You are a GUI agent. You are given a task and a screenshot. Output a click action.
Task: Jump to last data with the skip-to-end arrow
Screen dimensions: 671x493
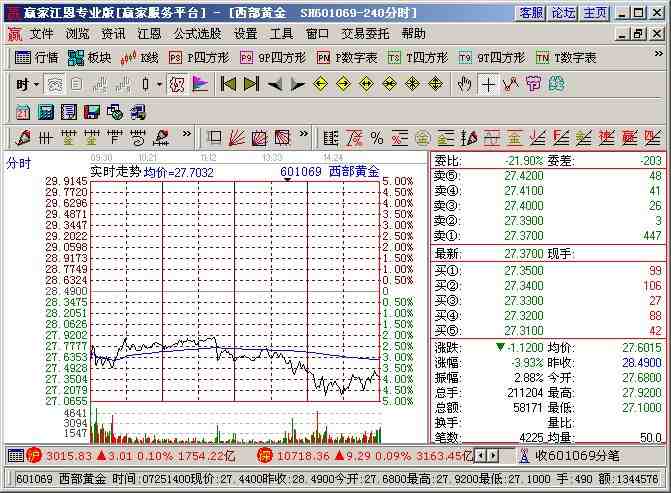(251, 84)
